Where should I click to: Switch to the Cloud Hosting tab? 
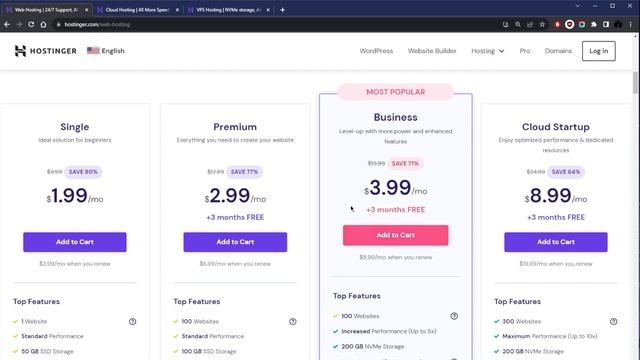pyautogui.click(x=138, y=10)
